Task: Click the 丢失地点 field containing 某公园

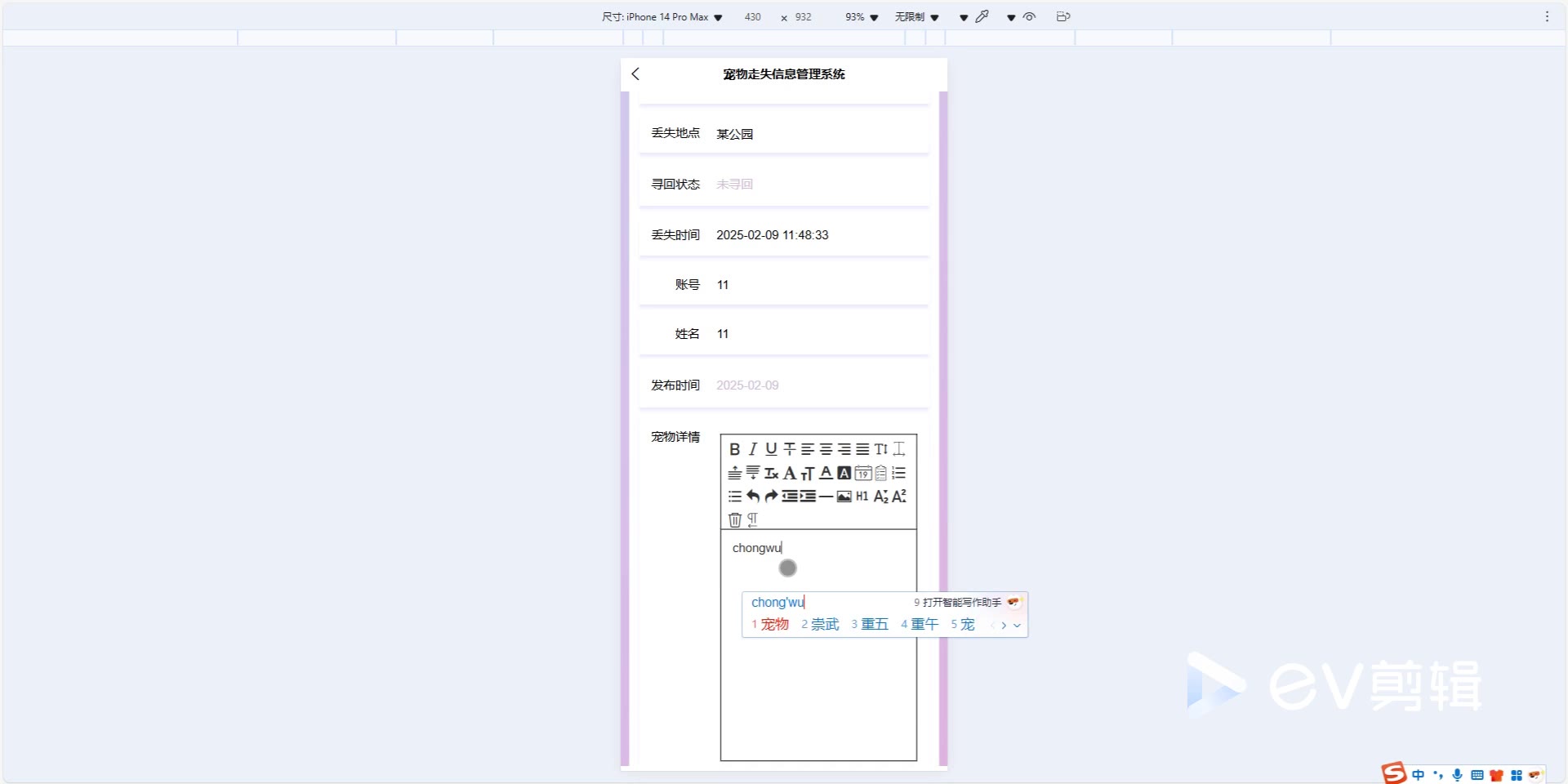Action: coord(817,134)
